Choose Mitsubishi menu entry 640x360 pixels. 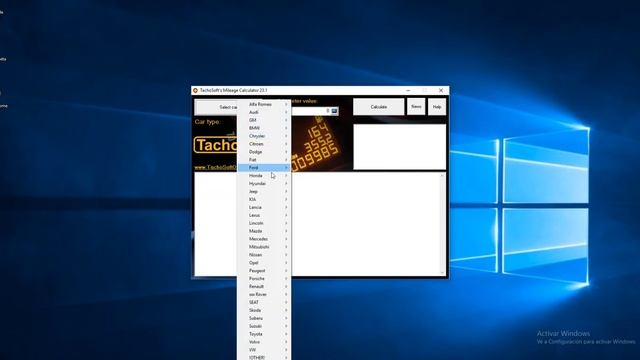[x=264, y=247]
